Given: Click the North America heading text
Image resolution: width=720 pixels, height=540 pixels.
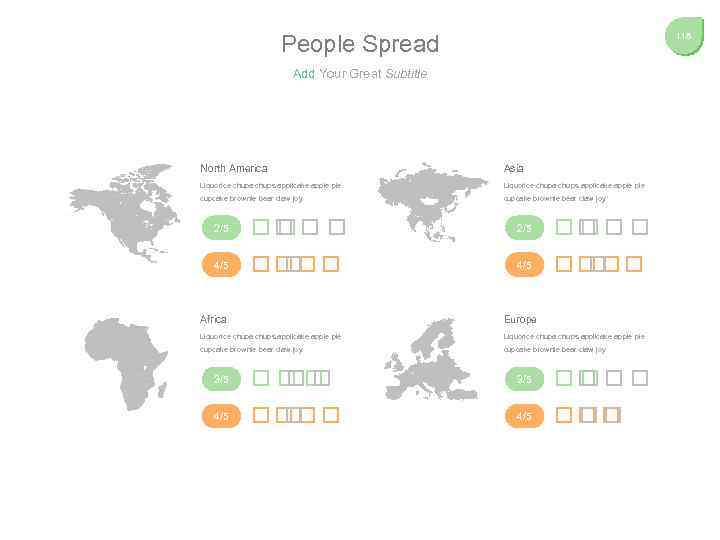Looking at the screenshot, I should 234,168.
